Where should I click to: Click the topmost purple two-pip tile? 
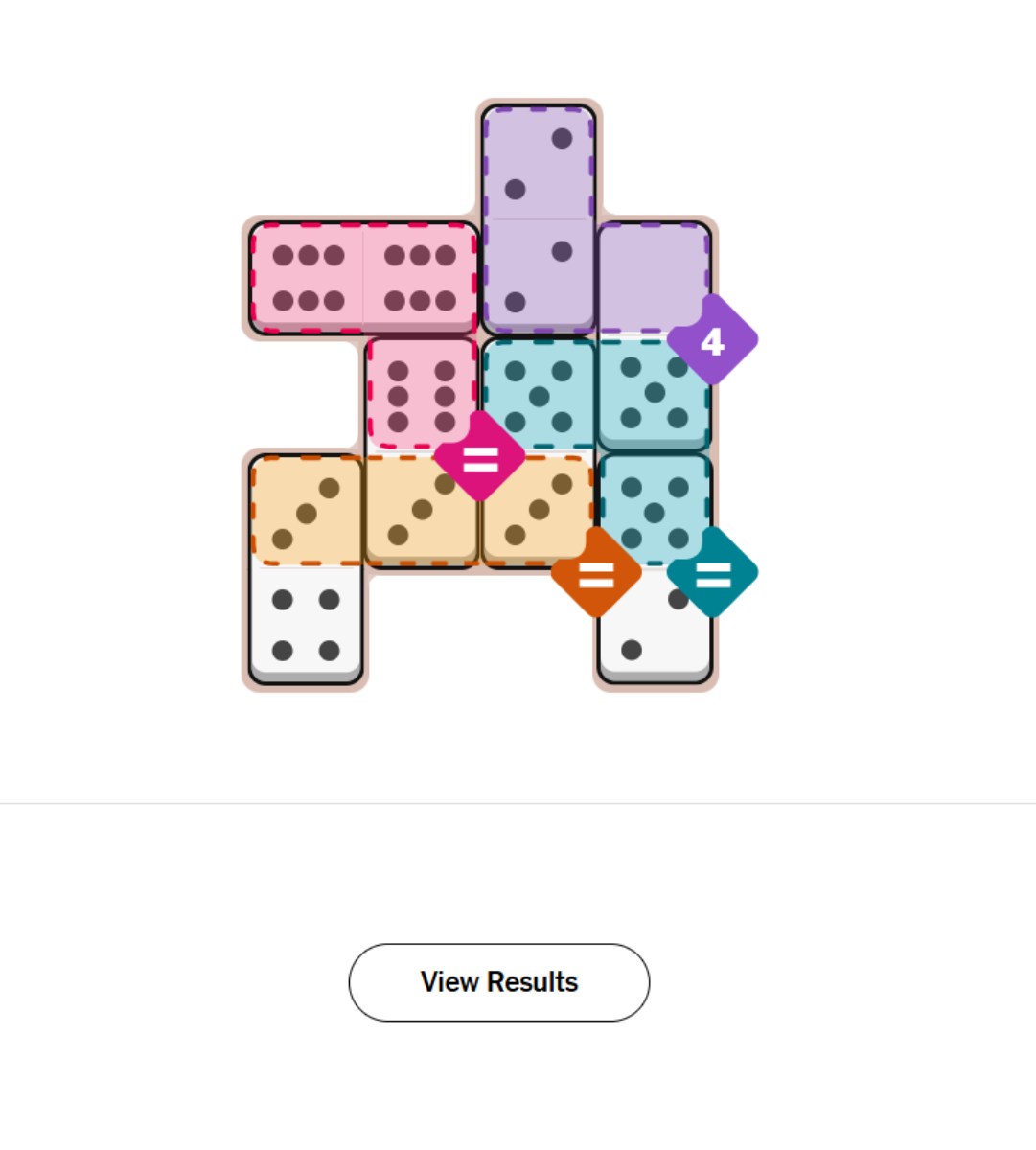click(x=539, y=163)
